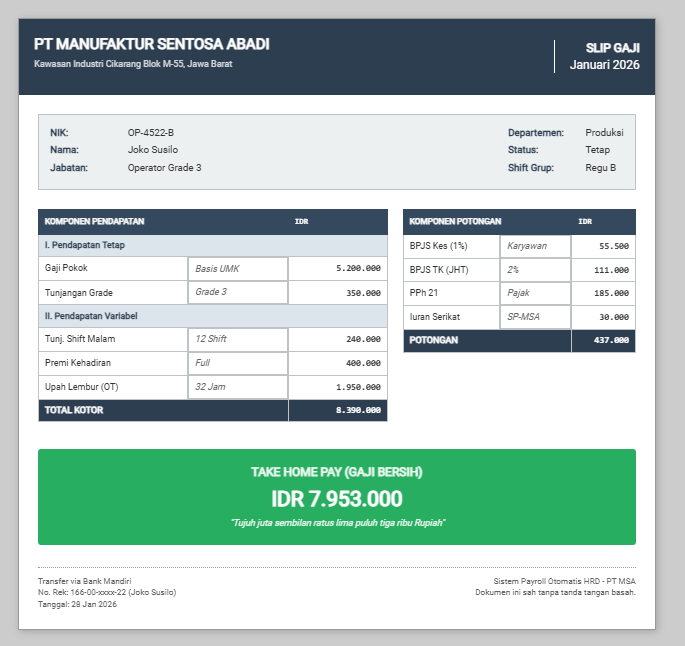Select the Grade 3 field beside Tunjangan Grade

[238, 293]
